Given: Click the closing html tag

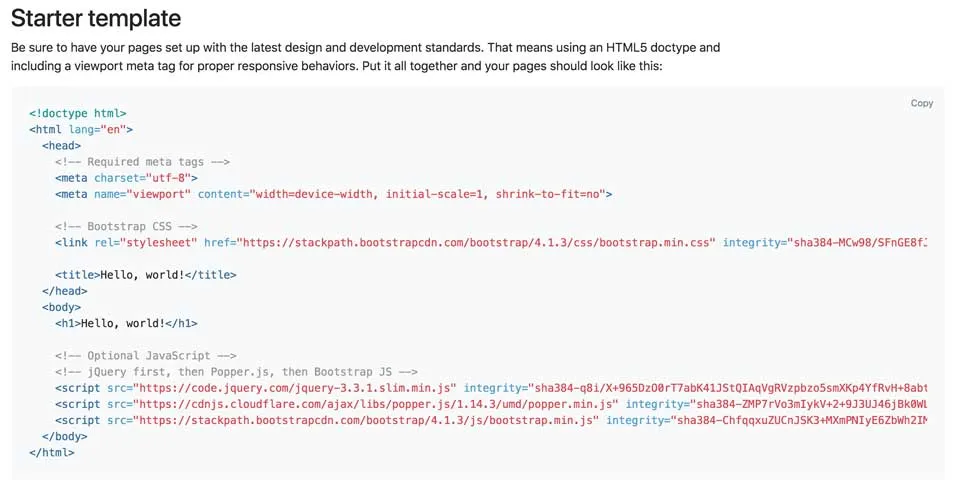Looking at the screenshot, I should 52,452.
